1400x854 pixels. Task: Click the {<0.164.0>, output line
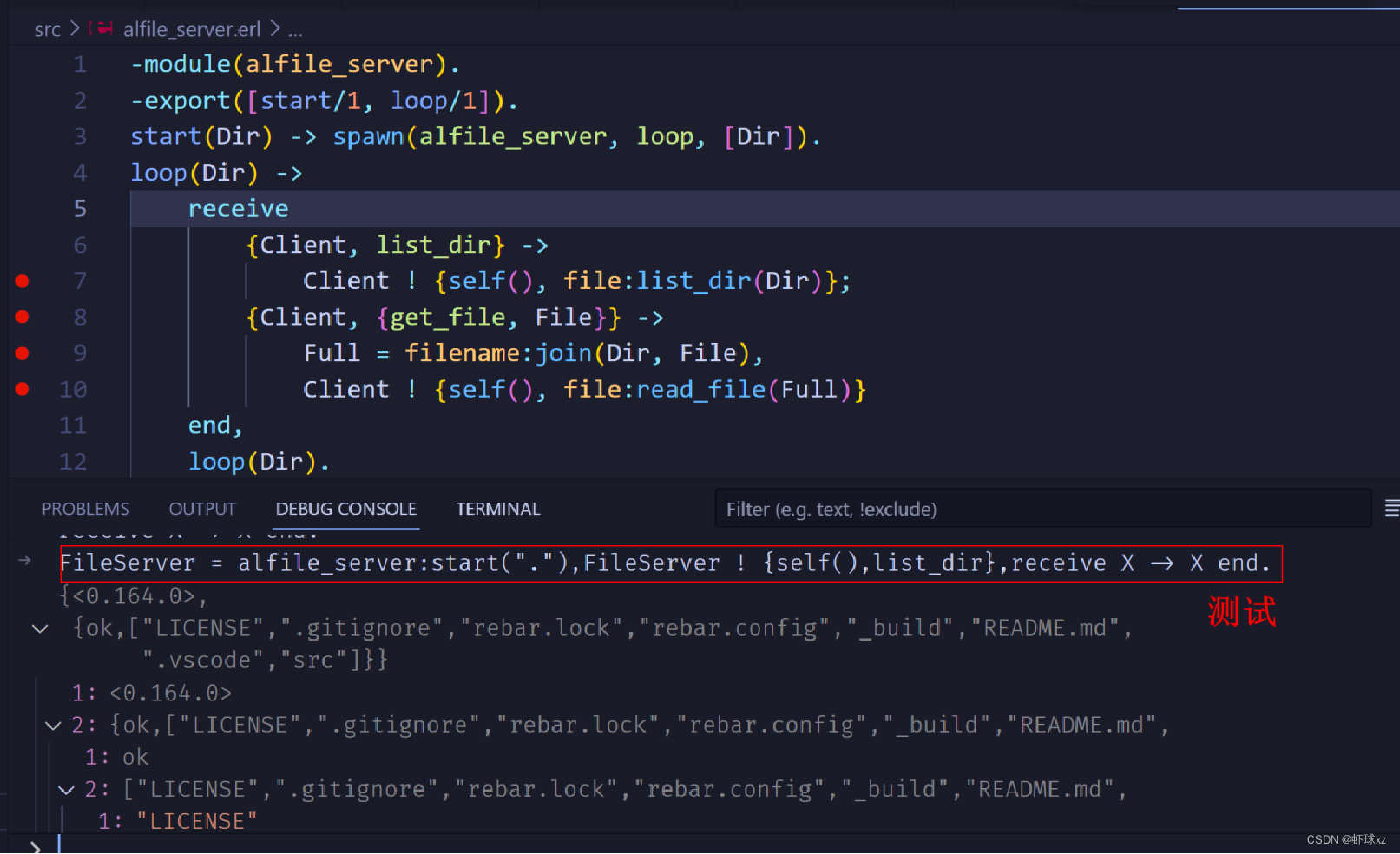point(134,597)
